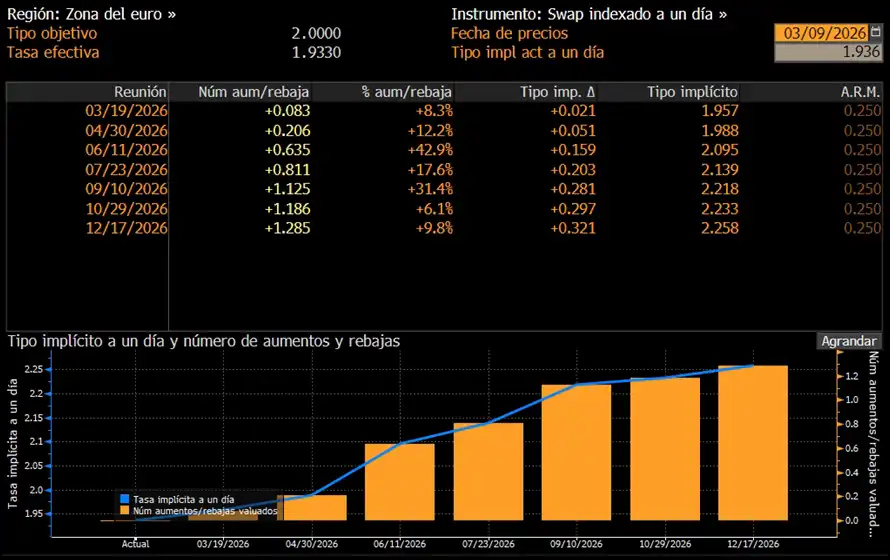Click the A.R.M. column header
The height and width of the screenshot is (560, 890).
pos(860,91)
